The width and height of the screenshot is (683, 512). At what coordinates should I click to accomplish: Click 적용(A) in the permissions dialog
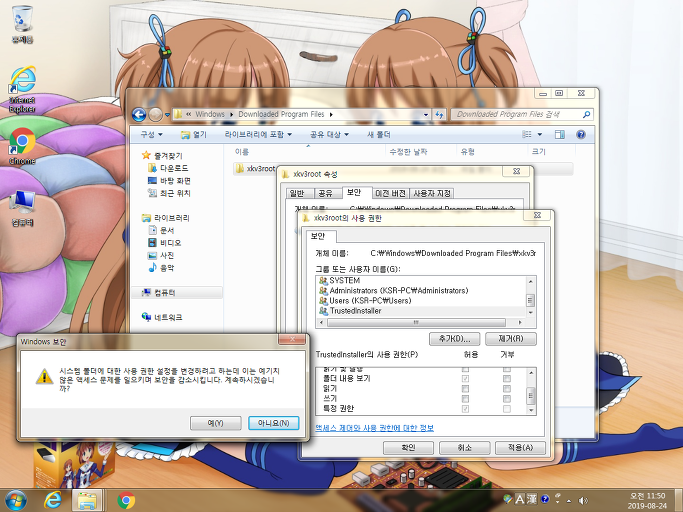pyautogui.click(x=520, y=448)
